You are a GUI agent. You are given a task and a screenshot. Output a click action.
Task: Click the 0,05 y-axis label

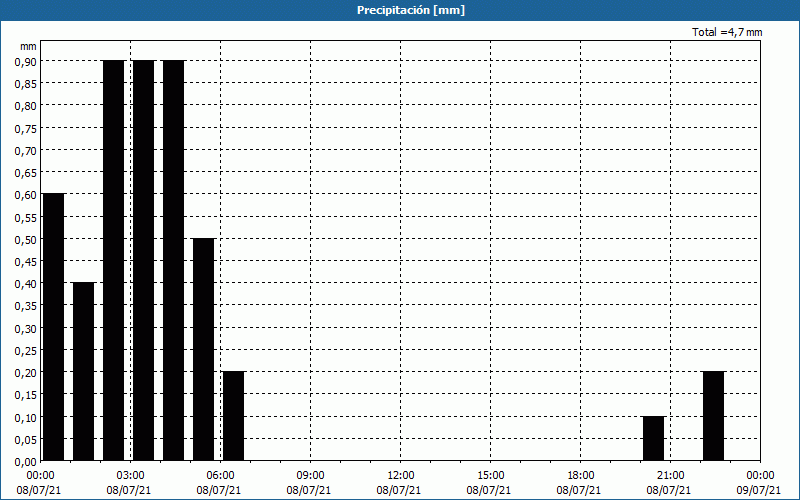pos(26,439)
